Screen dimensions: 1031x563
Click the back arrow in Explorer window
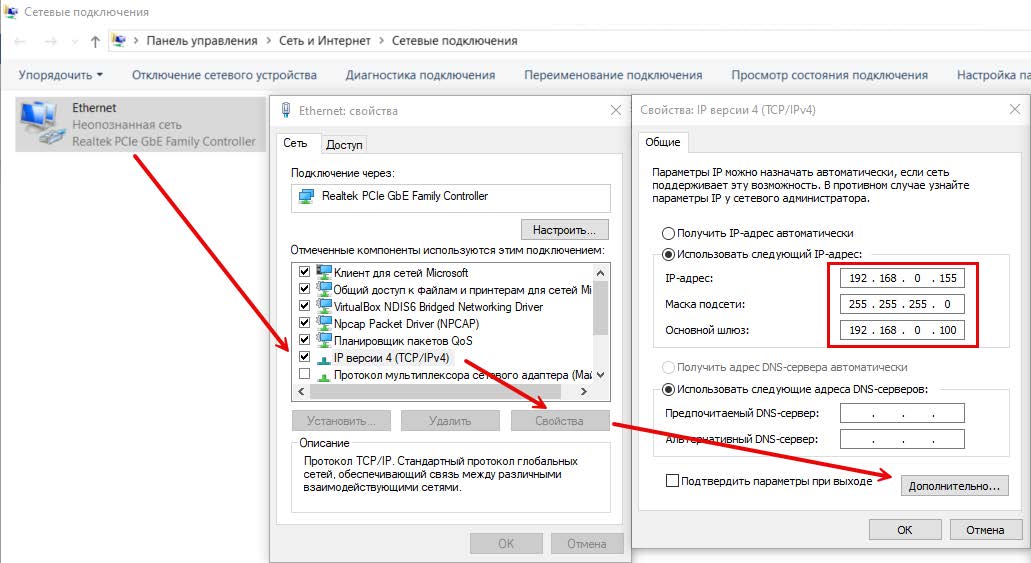click(x=20, y=41)
